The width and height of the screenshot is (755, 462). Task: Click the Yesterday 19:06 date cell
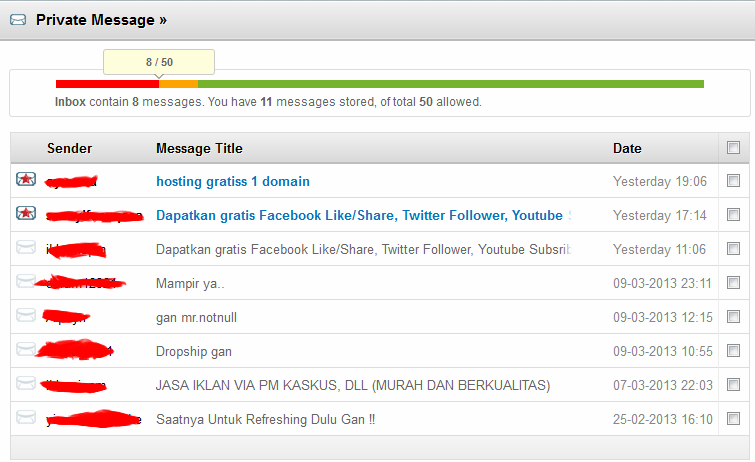660,182
